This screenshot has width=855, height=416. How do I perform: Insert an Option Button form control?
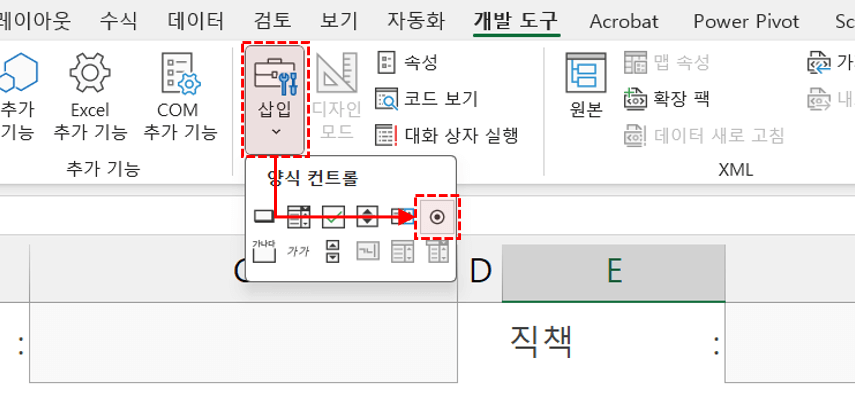(437, 217)
